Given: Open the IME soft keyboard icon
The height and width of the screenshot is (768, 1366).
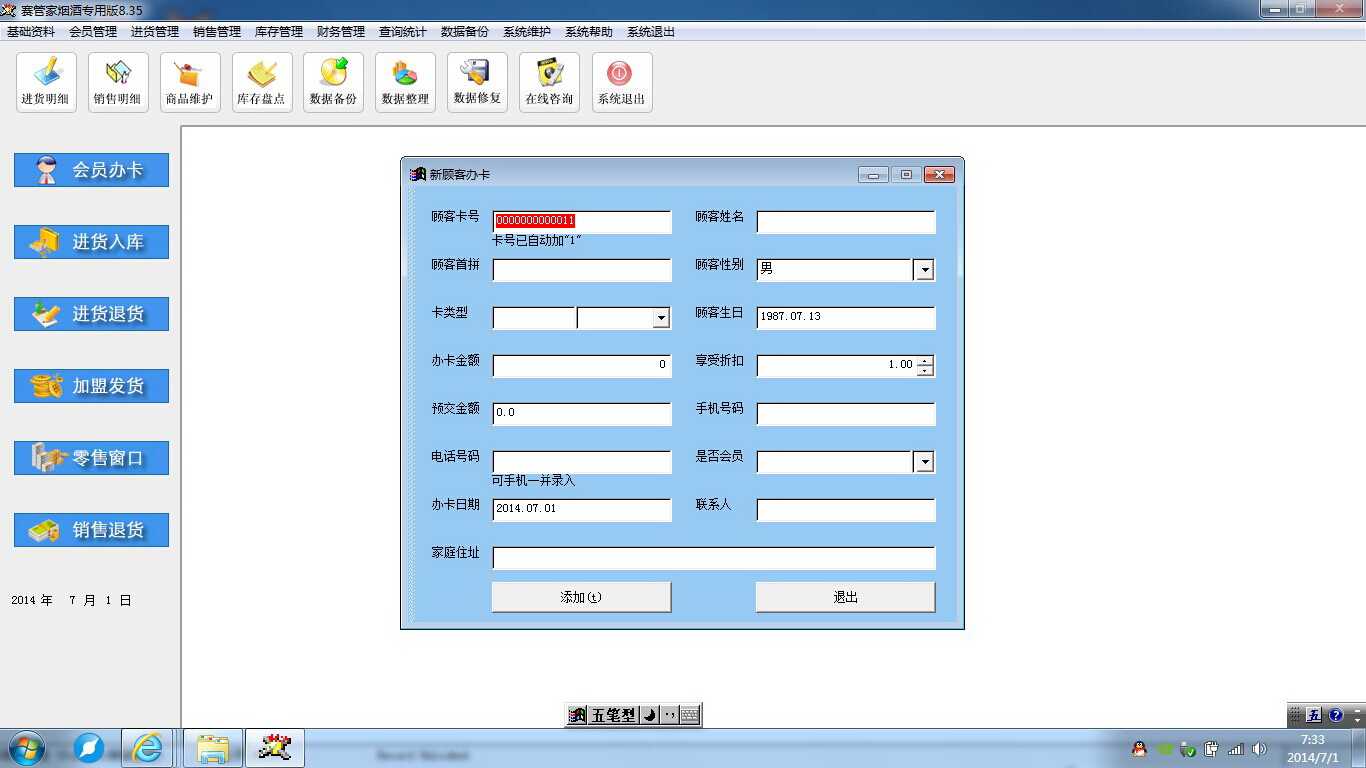Looking at the screenshot, I should point(690,715).
